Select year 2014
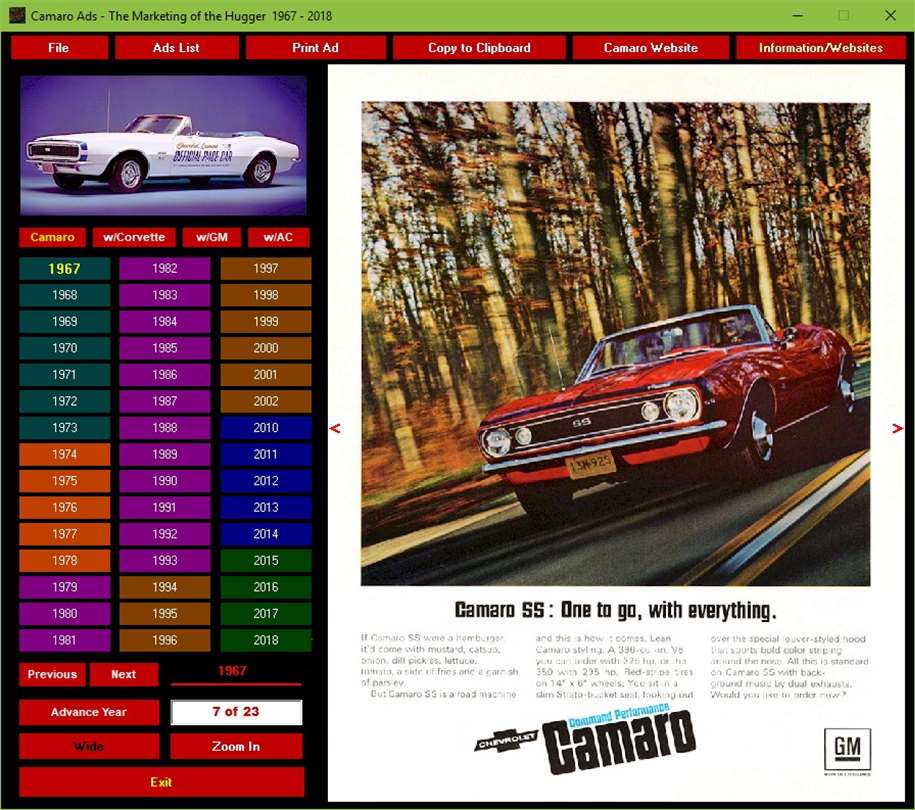 click(x=266, y=534)
